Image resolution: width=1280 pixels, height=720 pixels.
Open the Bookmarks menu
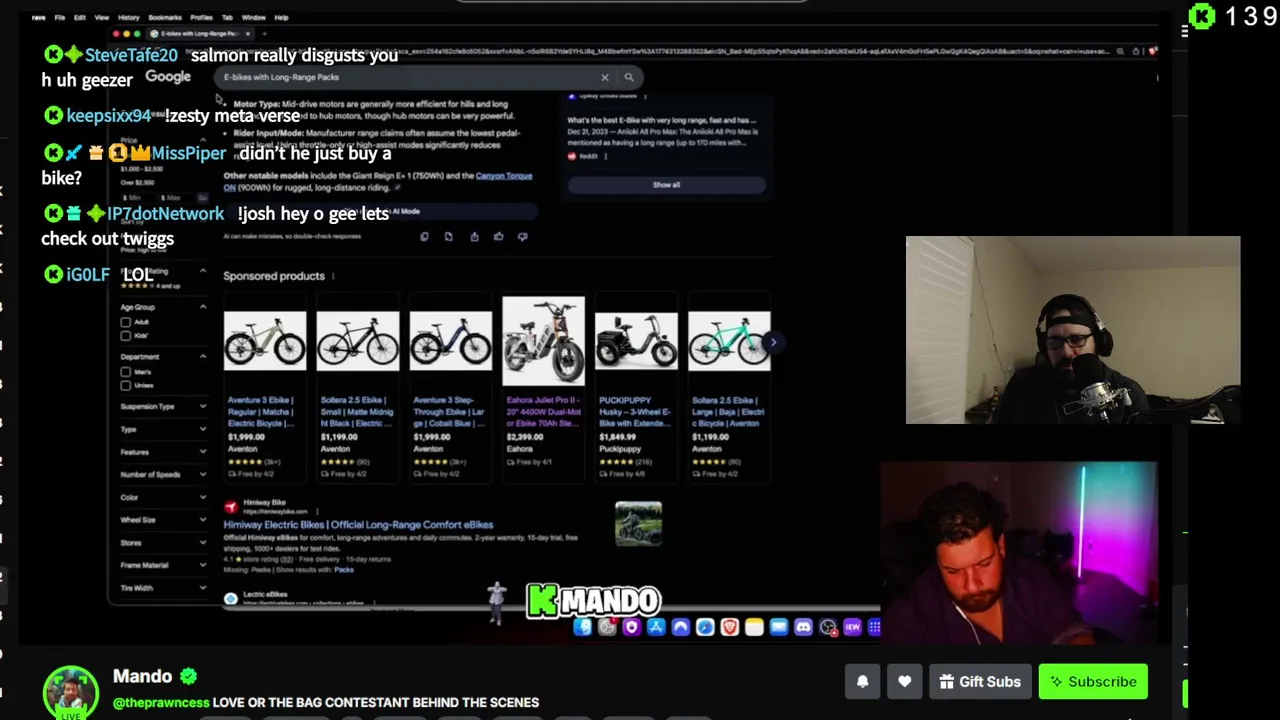[165, 17]
